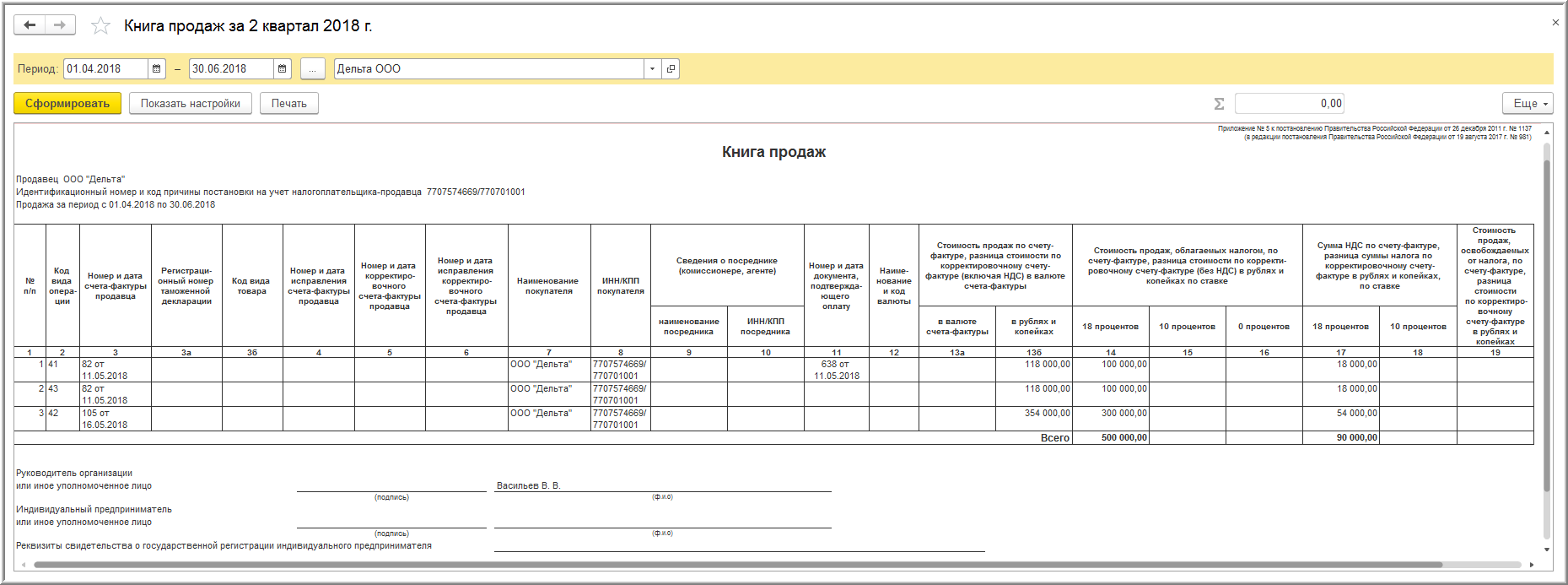Click Показать настройки button
Image resolution: width=1568 pixels, height=585 pixels.
point(191,104)
